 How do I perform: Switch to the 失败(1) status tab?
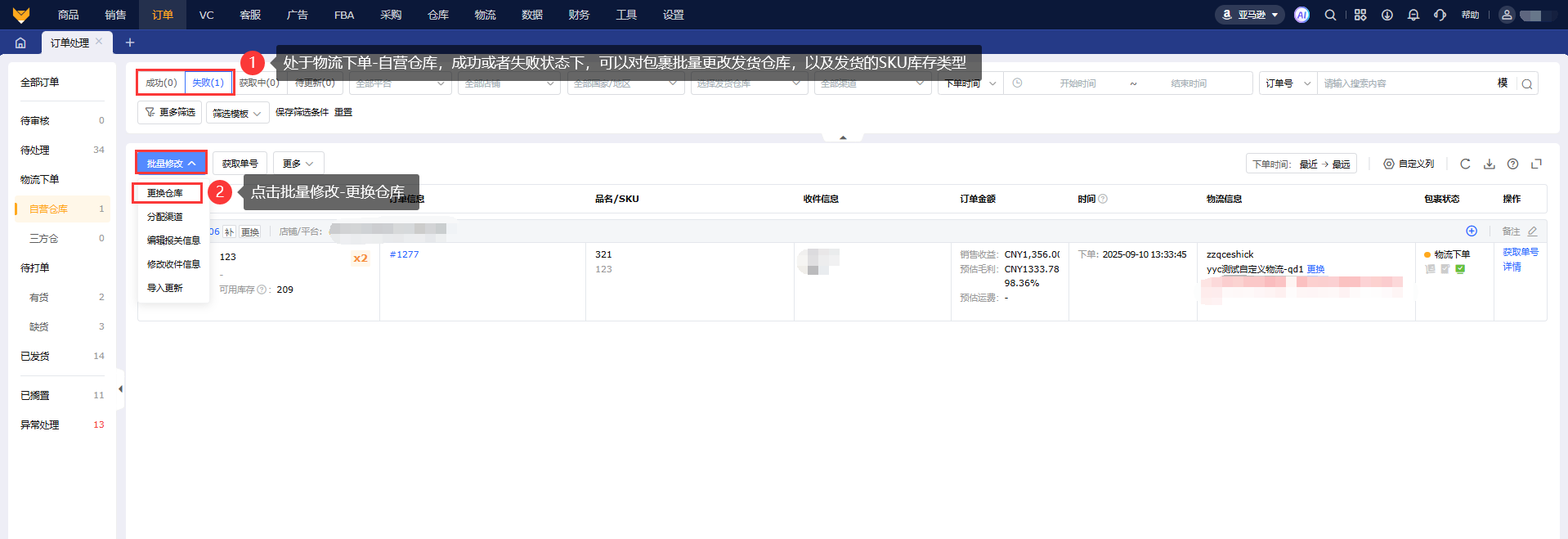208,83
